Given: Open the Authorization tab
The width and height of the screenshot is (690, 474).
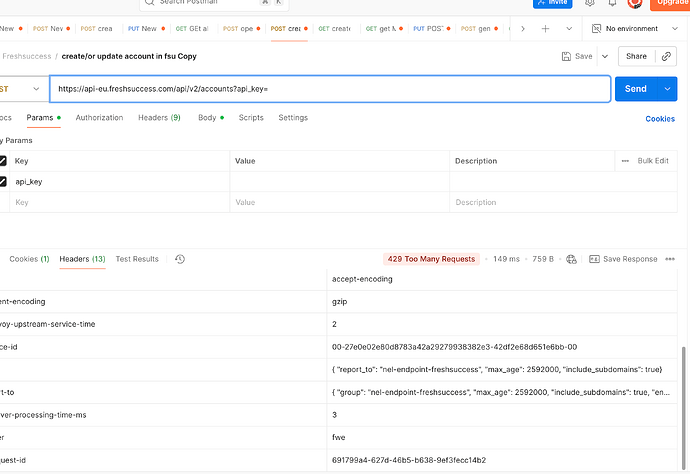Looking at the screenshot, I should tap(99, 118).
